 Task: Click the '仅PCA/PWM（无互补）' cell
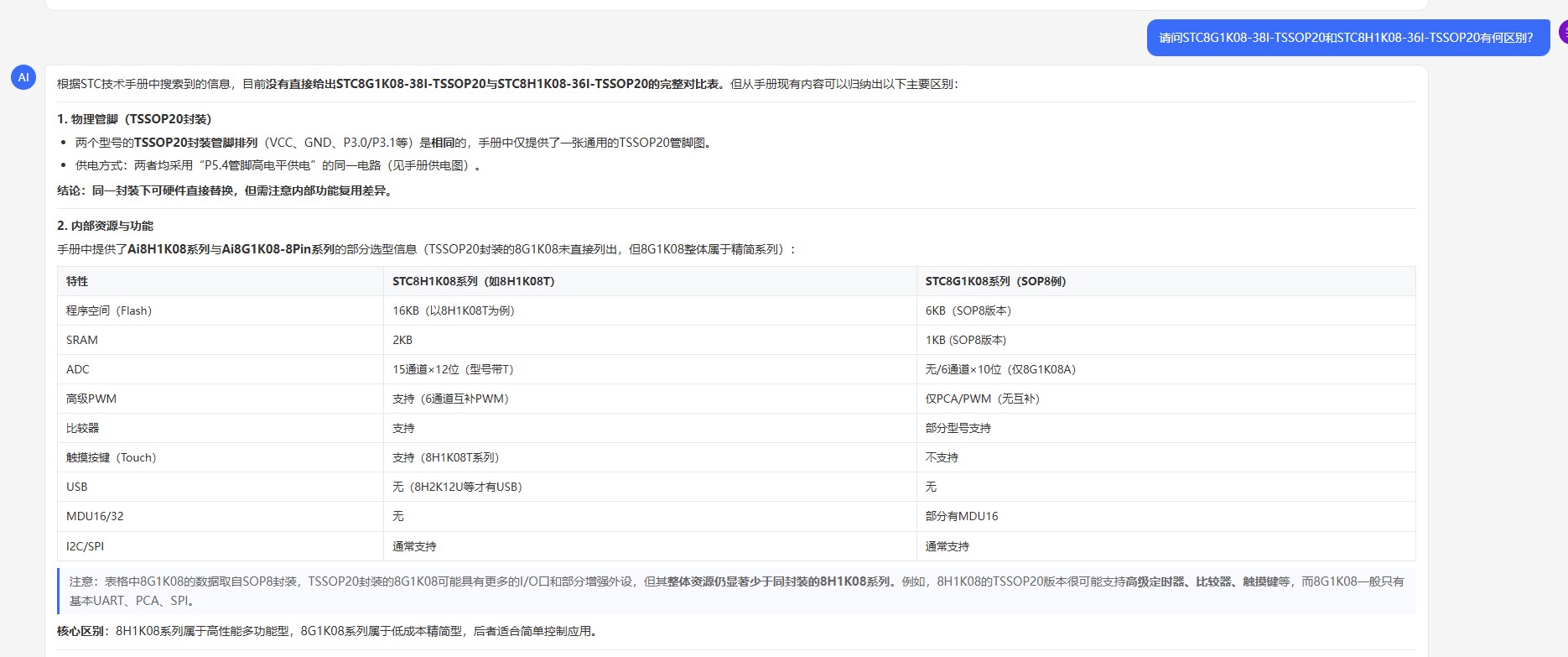tap(1166, 399)
